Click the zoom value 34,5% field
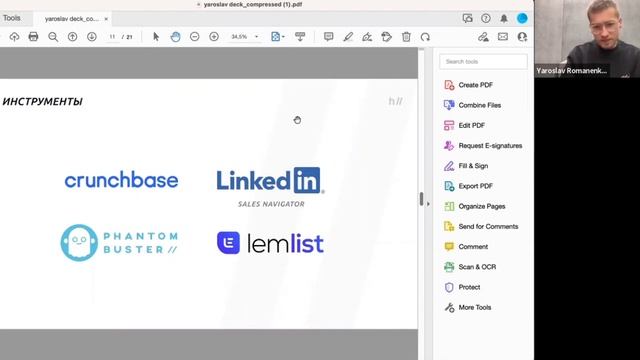Screen dimensions: 640x360 pyautogui.click(x=240, y=37)
